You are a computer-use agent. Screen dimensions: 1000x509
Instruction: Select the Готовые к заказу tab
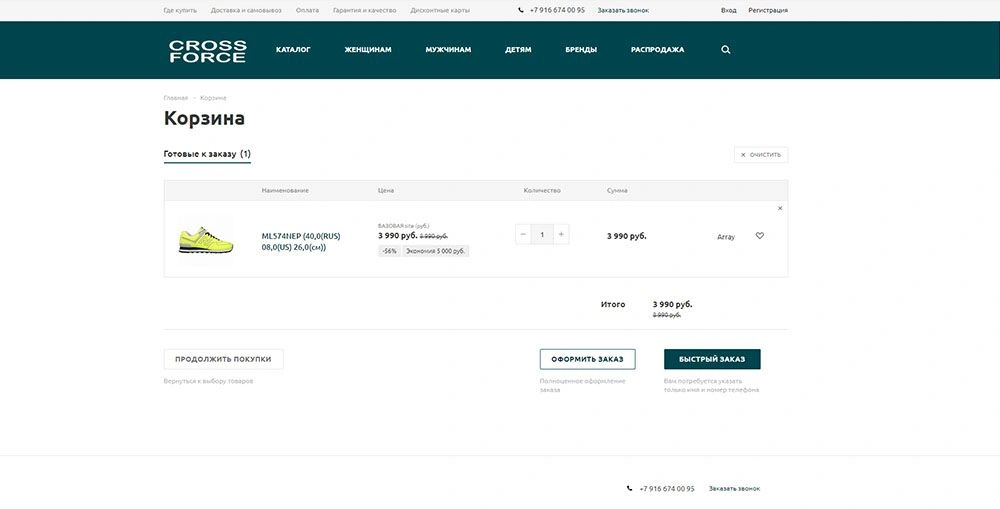[207, 154]
